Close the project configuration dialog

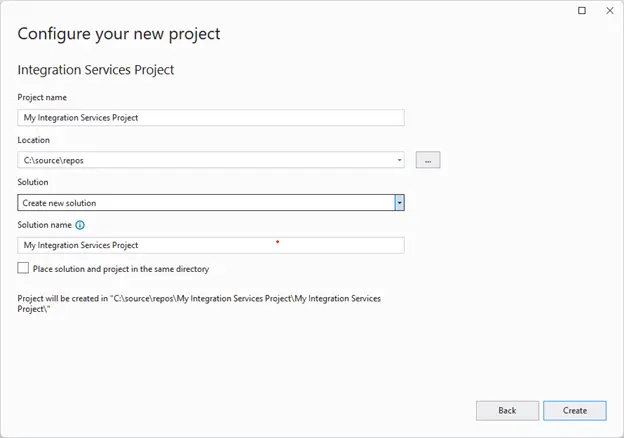(x=608, y=10)
